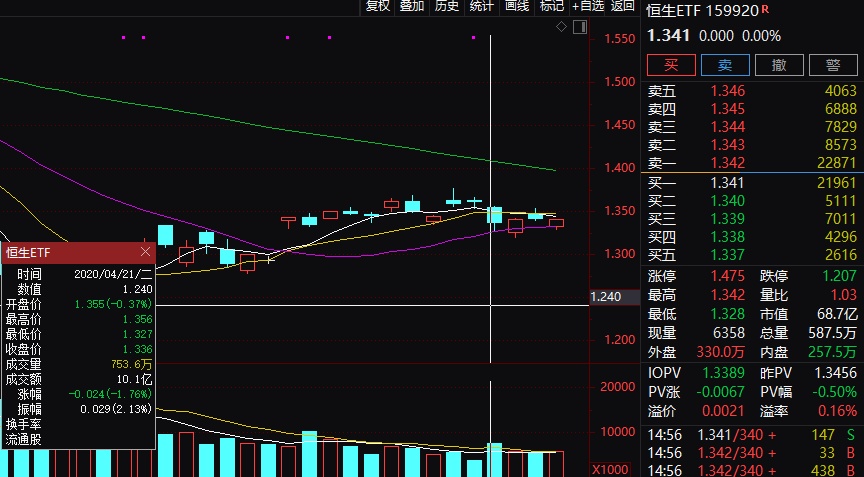864x477 pixels.
Task: Click the 返回 back button
Action: pos(623,6)
